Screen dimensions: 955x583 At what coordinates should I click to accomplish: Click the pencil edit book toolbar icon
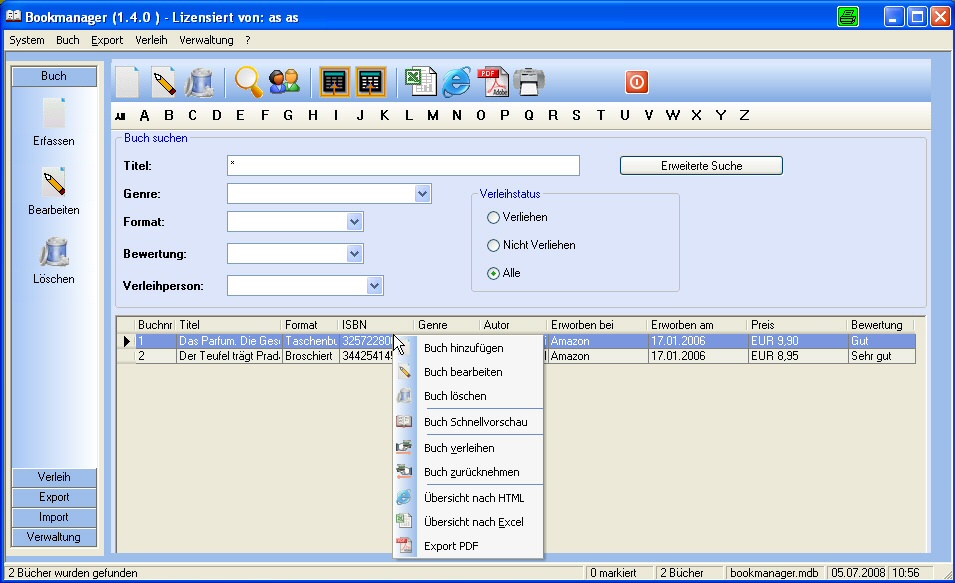(164, 82)
